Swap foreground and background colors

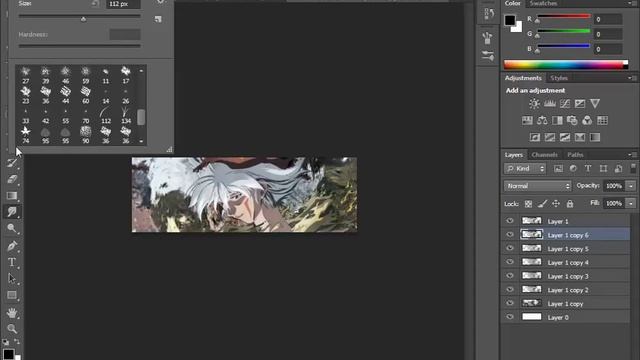17,341
